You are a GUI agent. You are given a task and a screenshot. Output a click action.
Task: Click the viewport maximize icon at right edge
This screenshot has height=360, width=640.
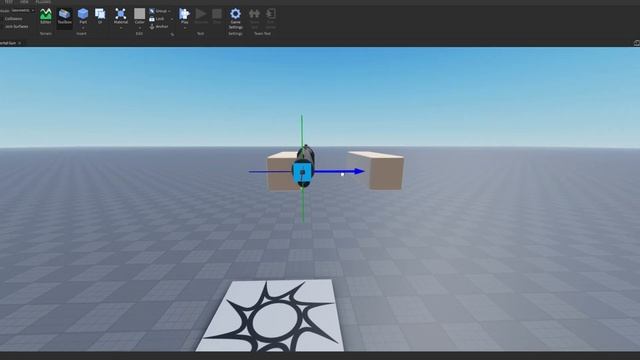point(636,43)
